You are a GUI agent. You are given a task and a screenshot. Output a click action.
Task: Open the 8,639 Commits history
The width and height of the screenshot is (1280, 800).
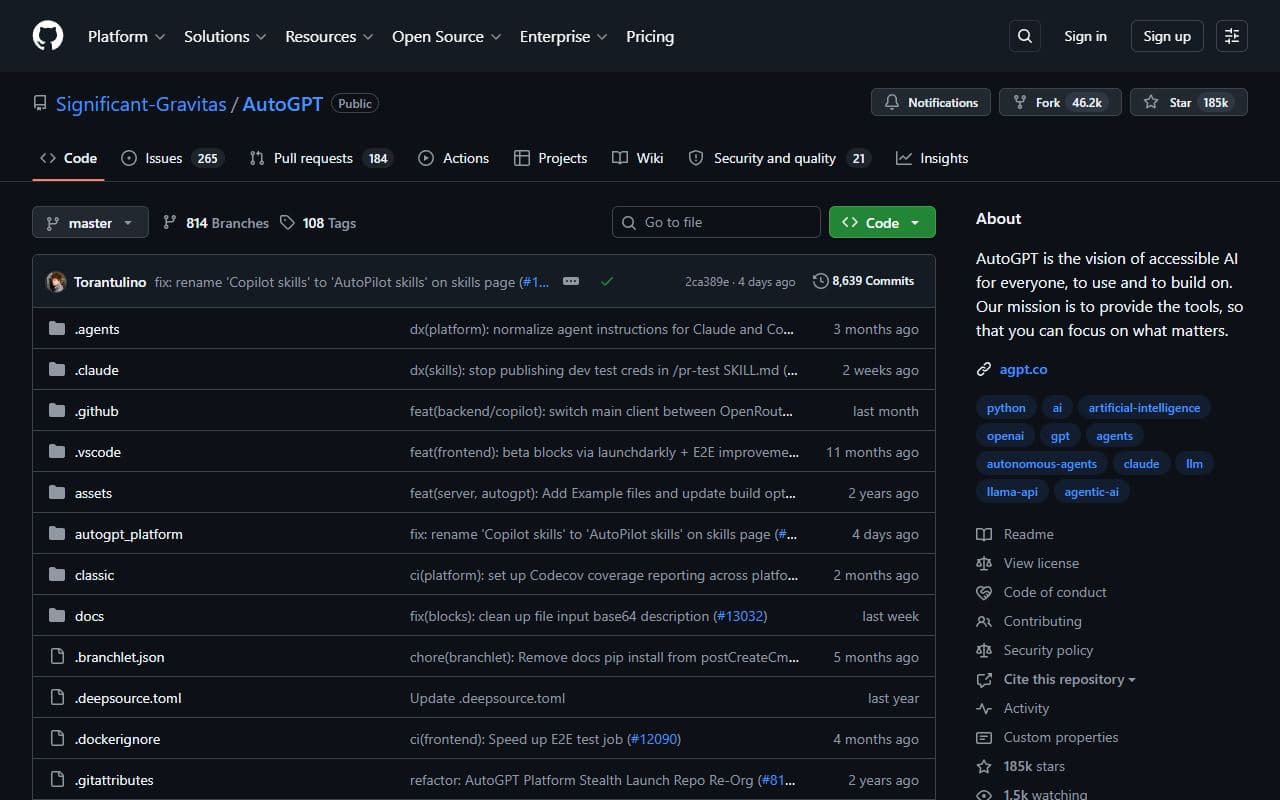[x=864, y=281]
